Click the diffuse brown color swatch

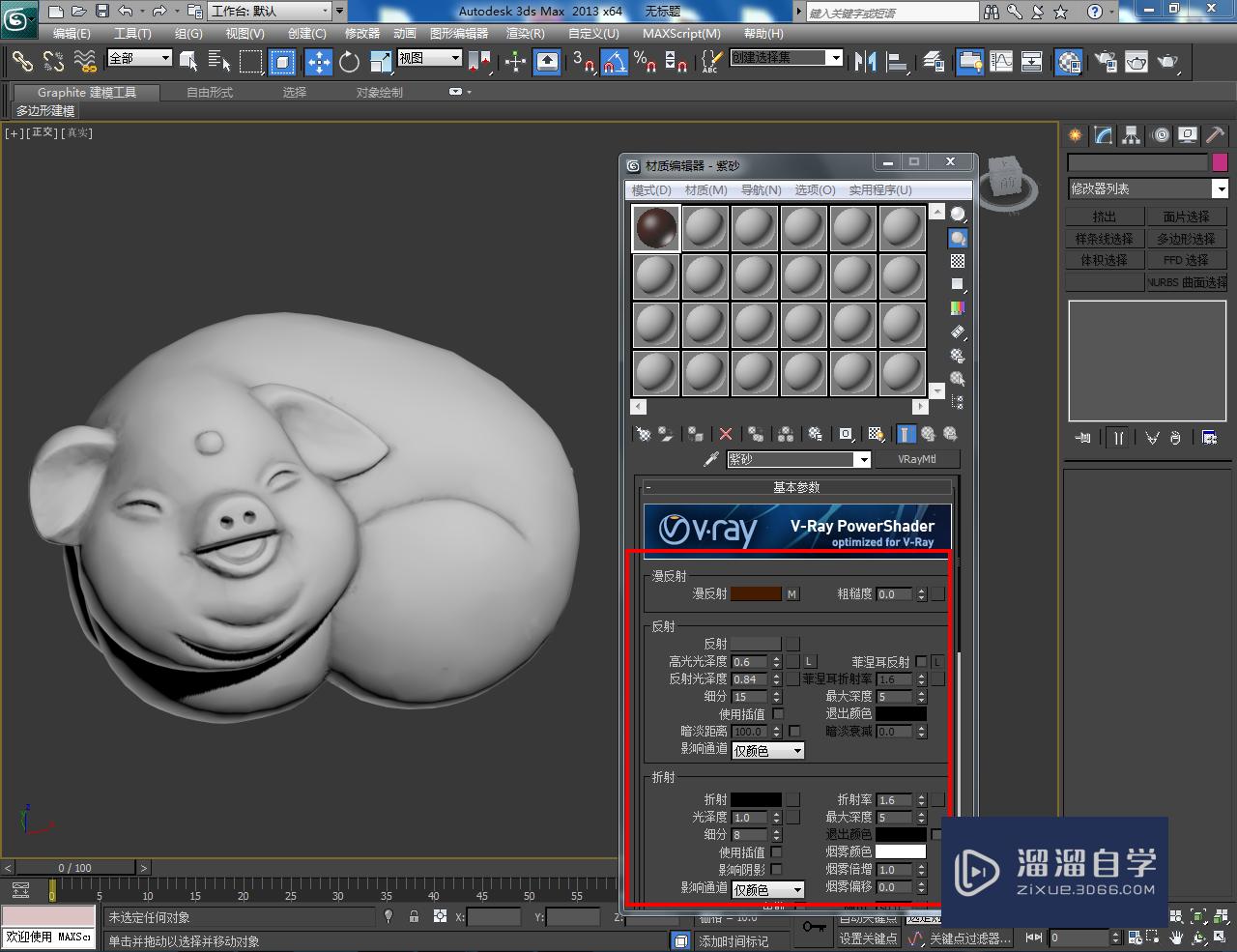click(x=756, y=594)
